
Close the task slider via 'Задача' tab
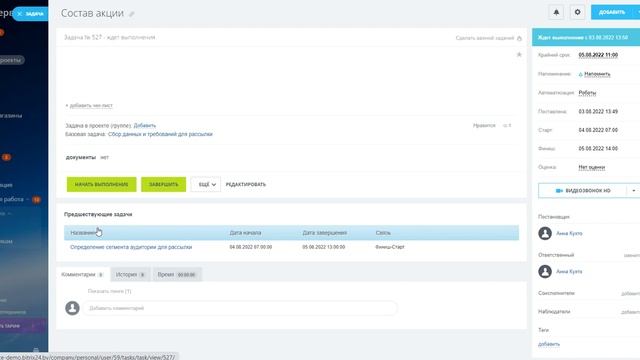[x=30, y=13]
